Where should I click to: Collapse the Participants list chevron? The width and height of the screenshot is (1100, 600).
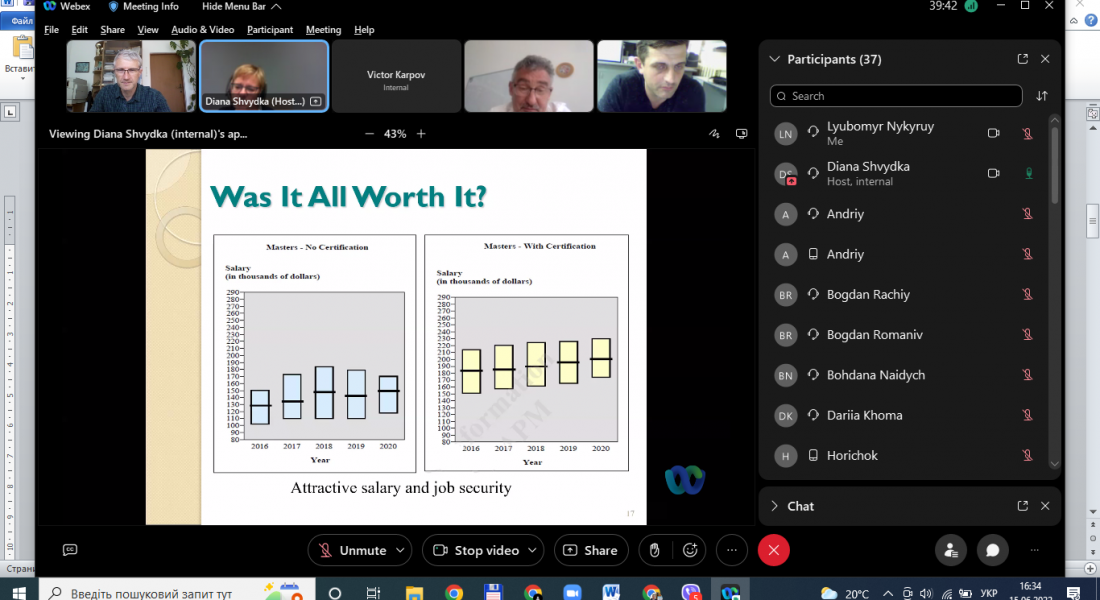(774, 59)
